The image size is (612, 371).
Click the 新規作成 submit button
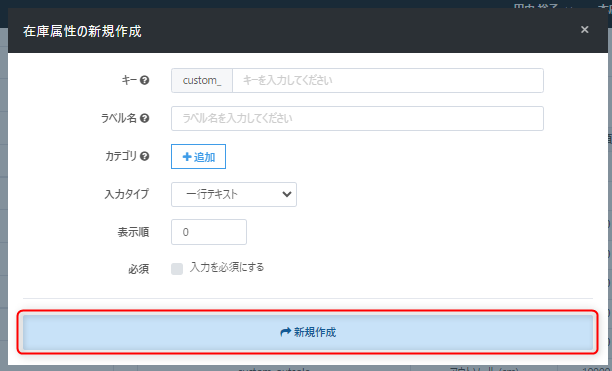[x=308, y=332]
